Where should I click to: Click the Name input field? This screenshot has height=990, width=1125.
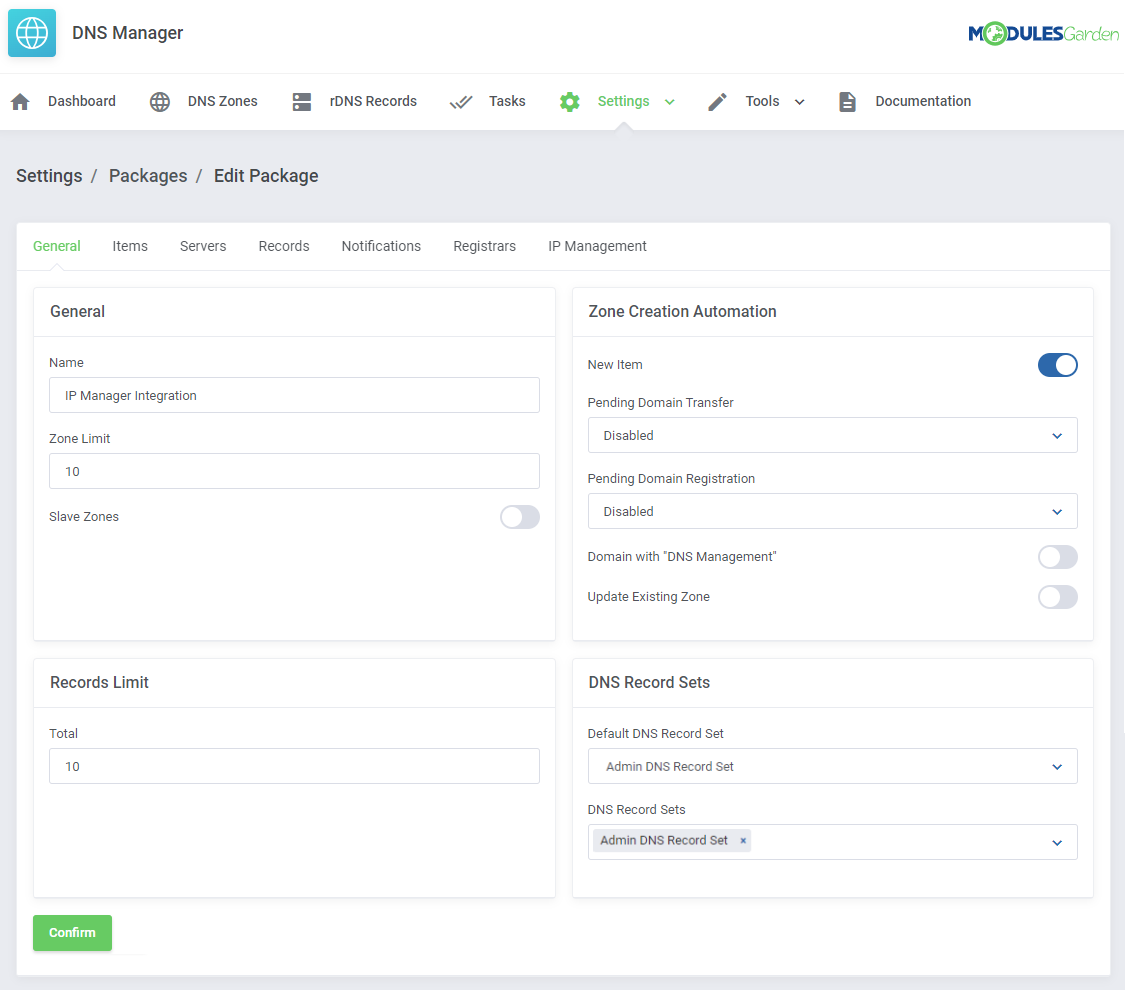click(x=294, y=395)
